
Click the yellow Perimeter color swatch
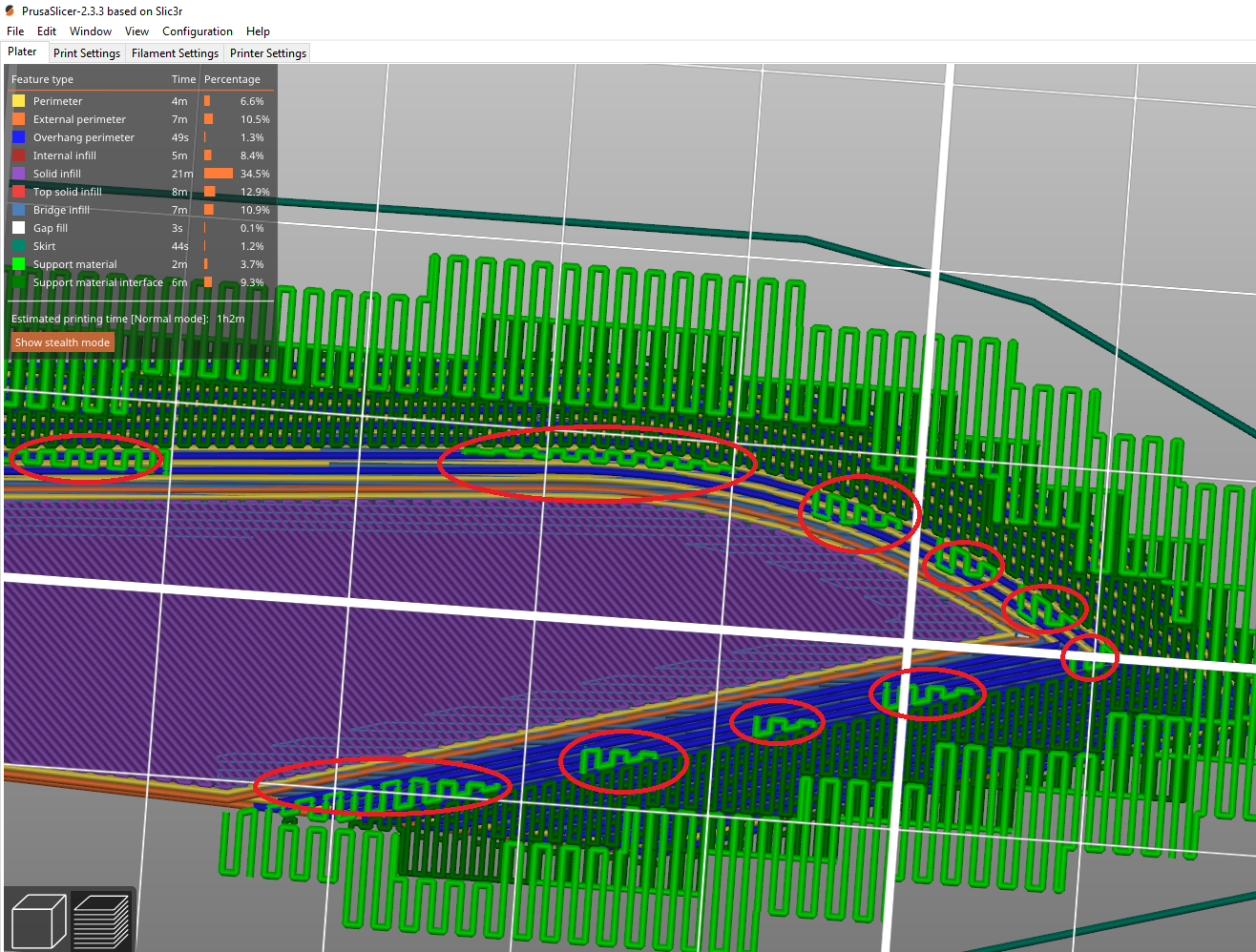18,101
